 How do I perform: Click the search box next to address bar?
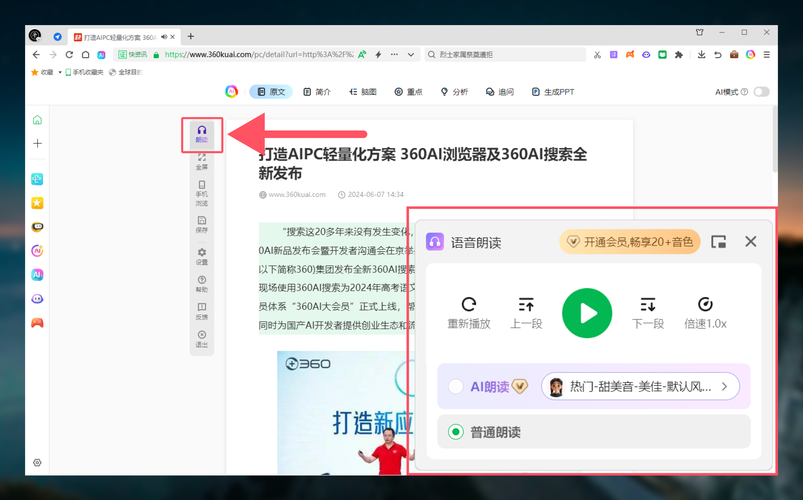tap(505, 54)
